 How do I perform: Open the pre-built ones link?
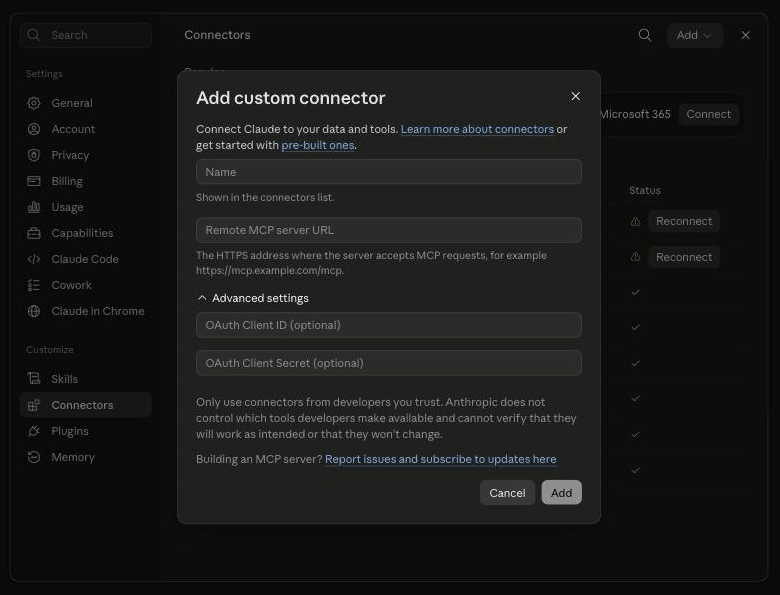click(318, 145)
